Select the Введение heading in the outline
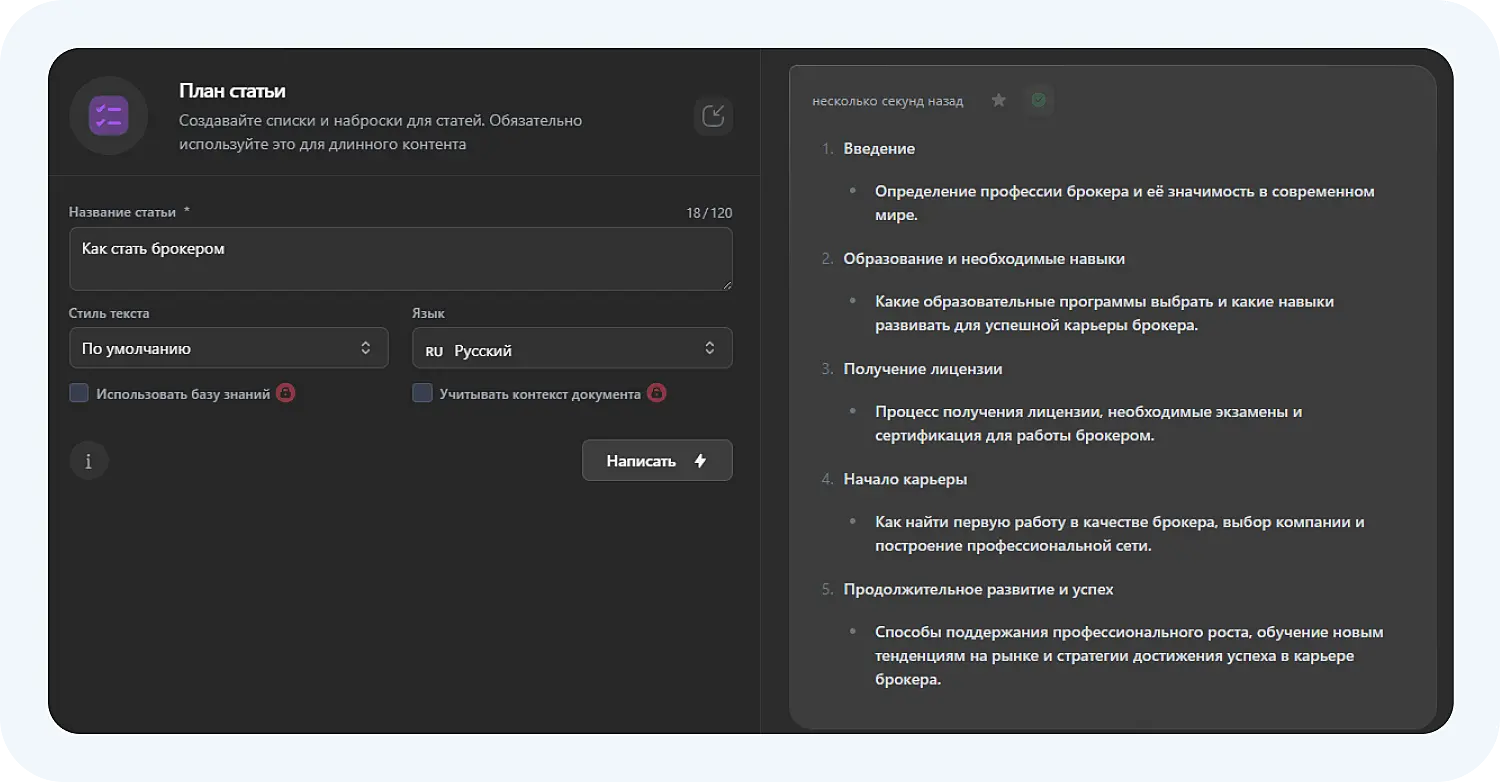This screenshot has width=1500, height=782. click(879, 148)
